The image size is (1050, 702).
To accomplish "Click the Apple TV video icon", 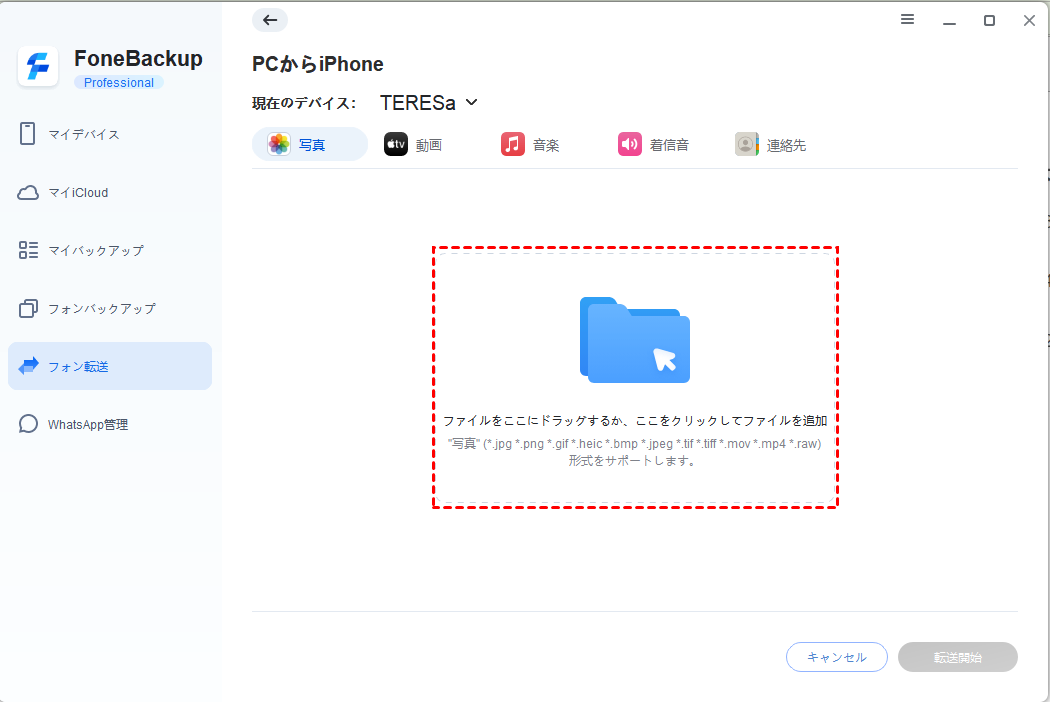I will coord(396,144).
